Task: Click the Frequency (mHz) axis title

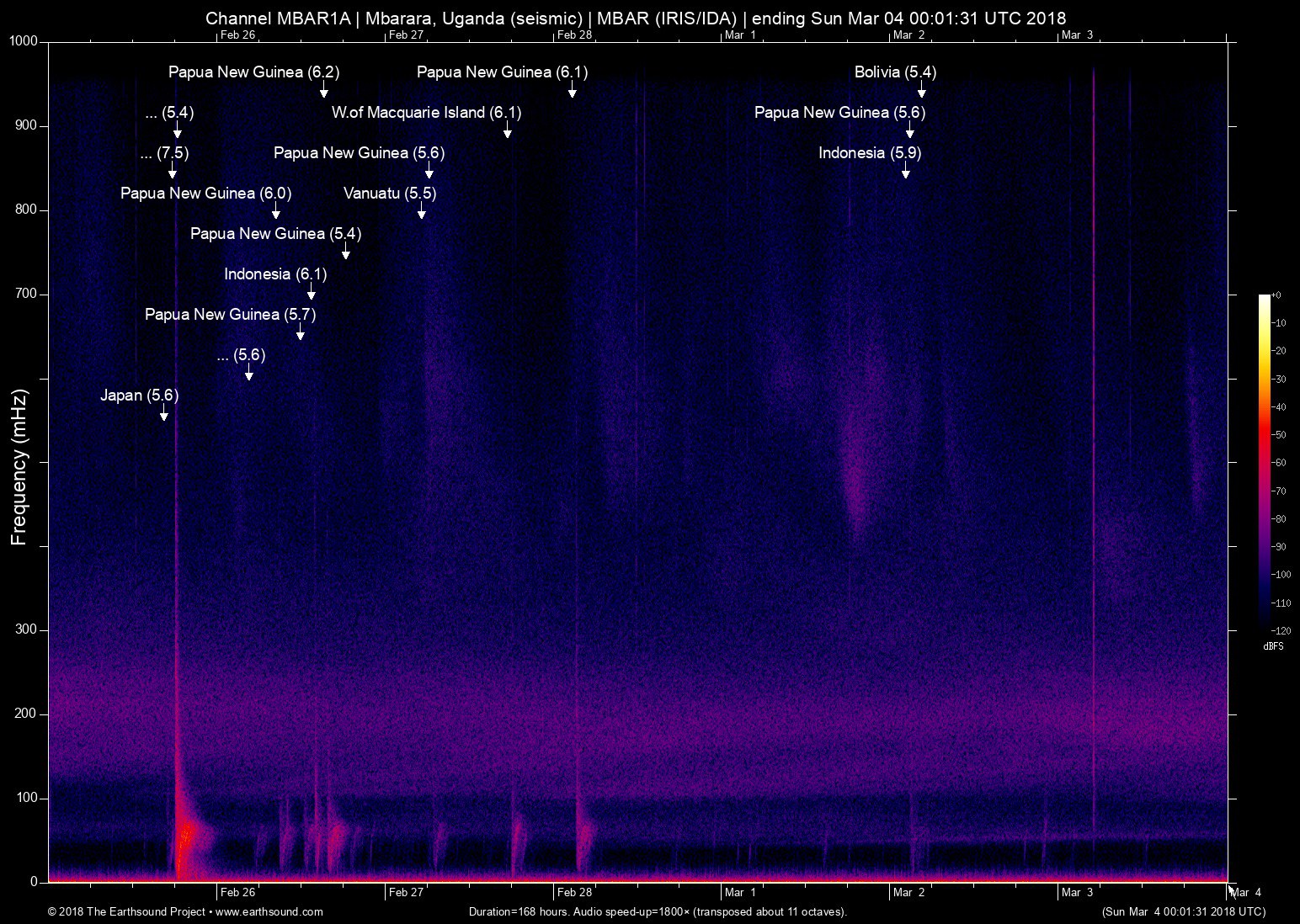Action: 19,467
